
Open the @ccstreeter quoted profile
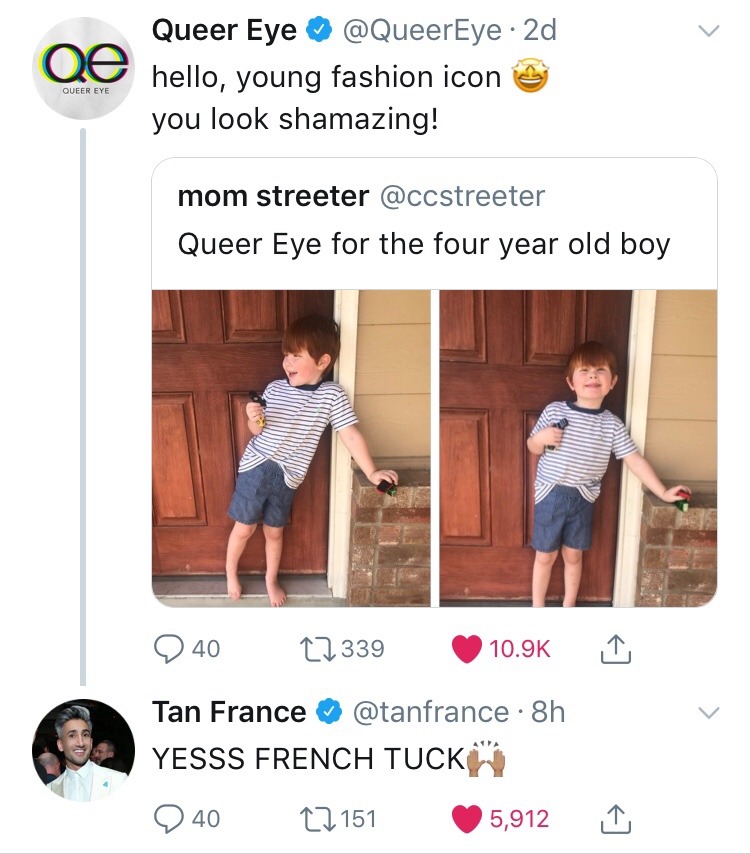pos(461,196)
